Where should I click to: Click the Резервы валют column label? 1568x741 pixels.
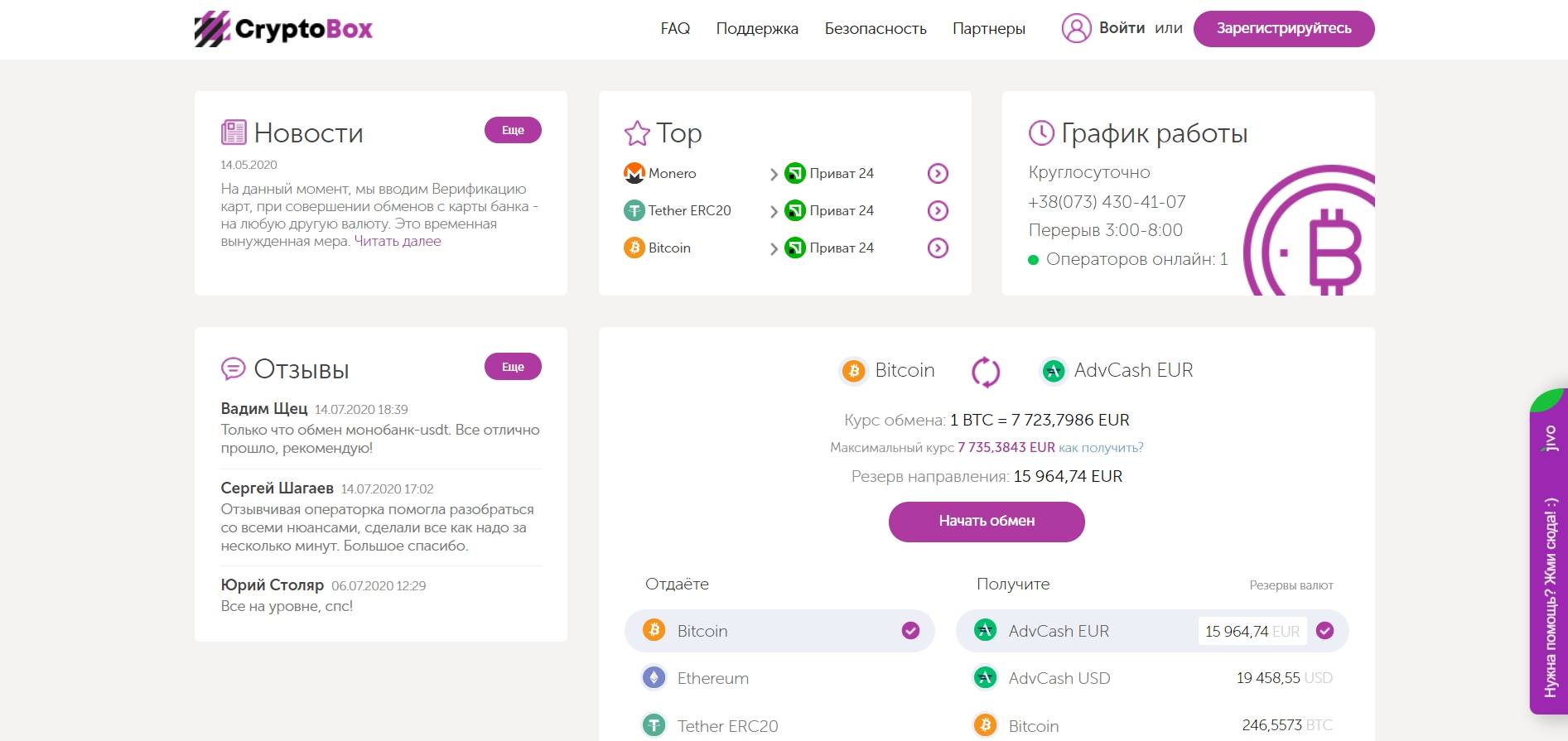[1291, 585]
